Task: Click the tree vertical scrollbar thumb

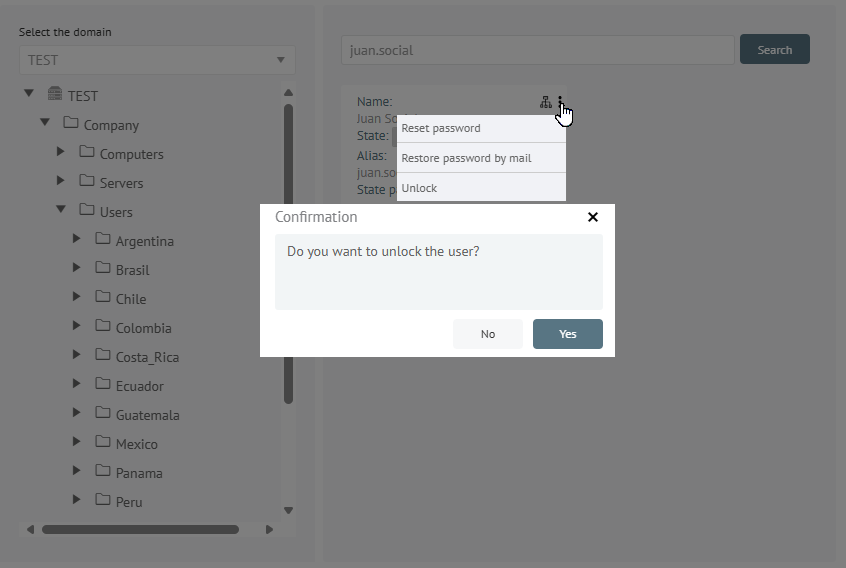Action: (x=289, y=254)
